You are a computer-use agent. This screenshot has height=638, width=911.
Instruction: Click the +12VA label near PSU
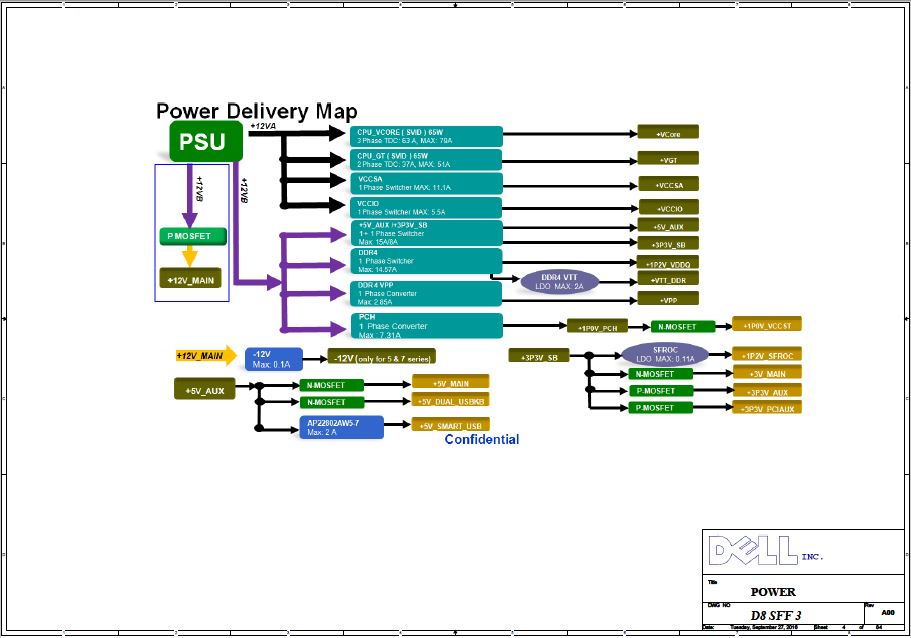[263, 126]
